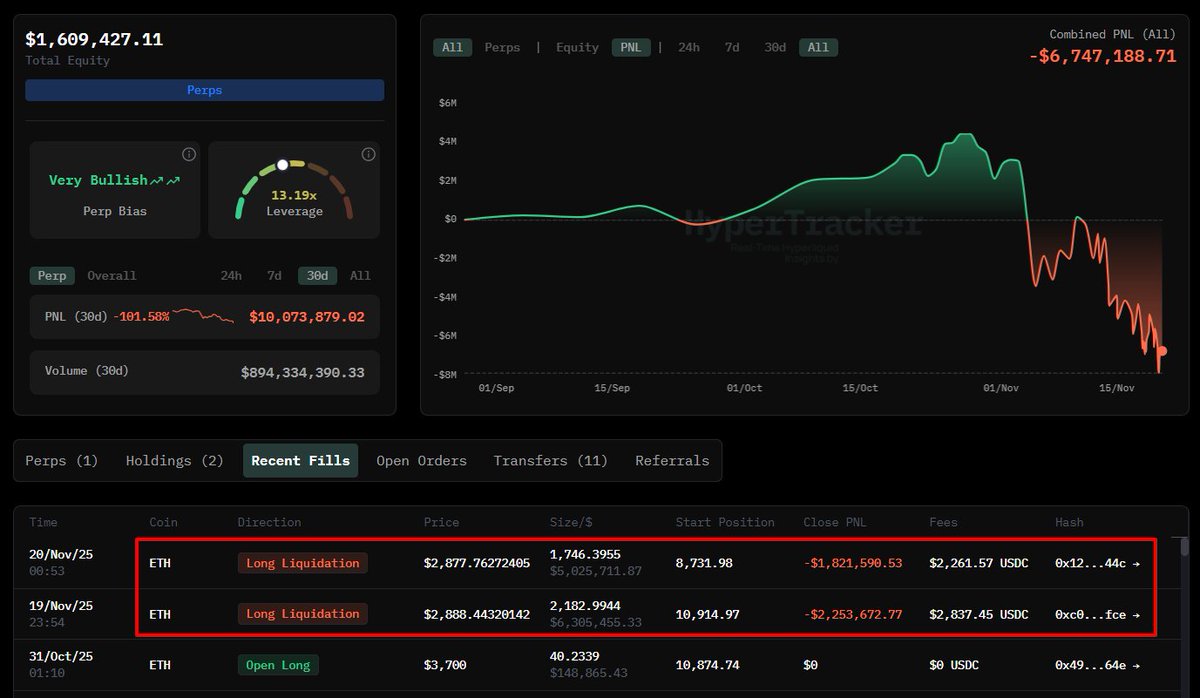Choose 30d range above the chart
The width and height of the screenshot is (1200, 698).
pyautogui.click(x=775, y=47)
